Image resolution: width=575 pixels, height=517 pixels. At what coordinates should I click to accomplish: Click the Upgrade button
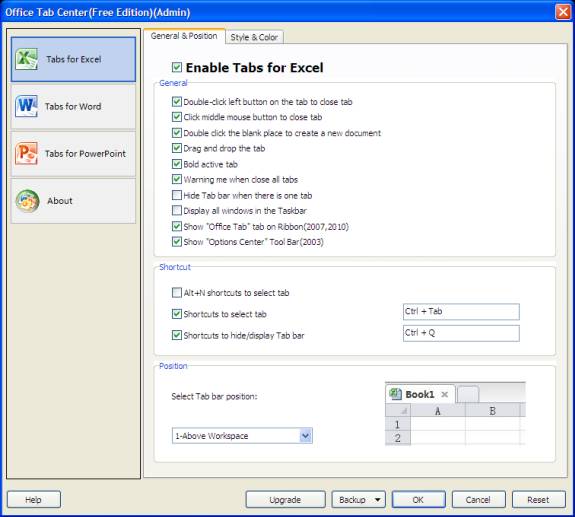285,499
